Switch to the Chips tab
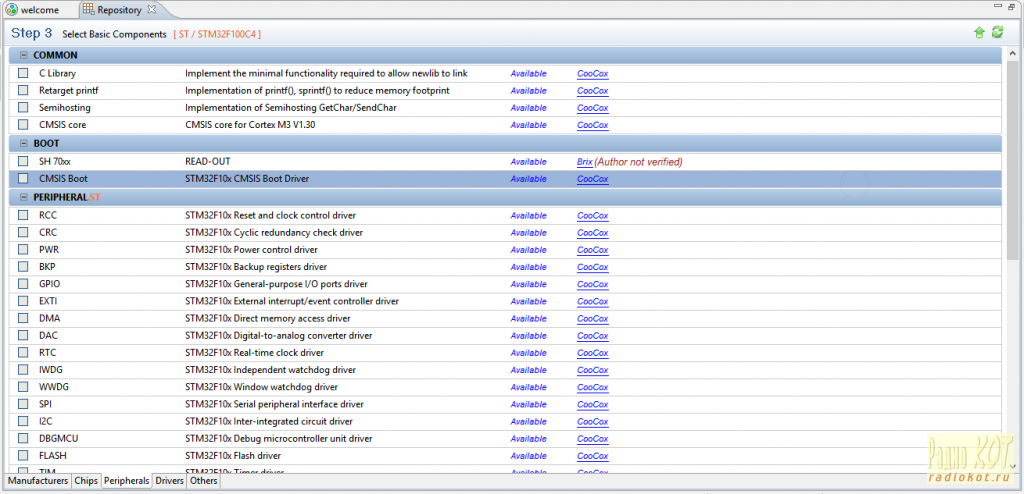Image resolution: width=1024 pixels, height=494 pixels. coord(86,481)
